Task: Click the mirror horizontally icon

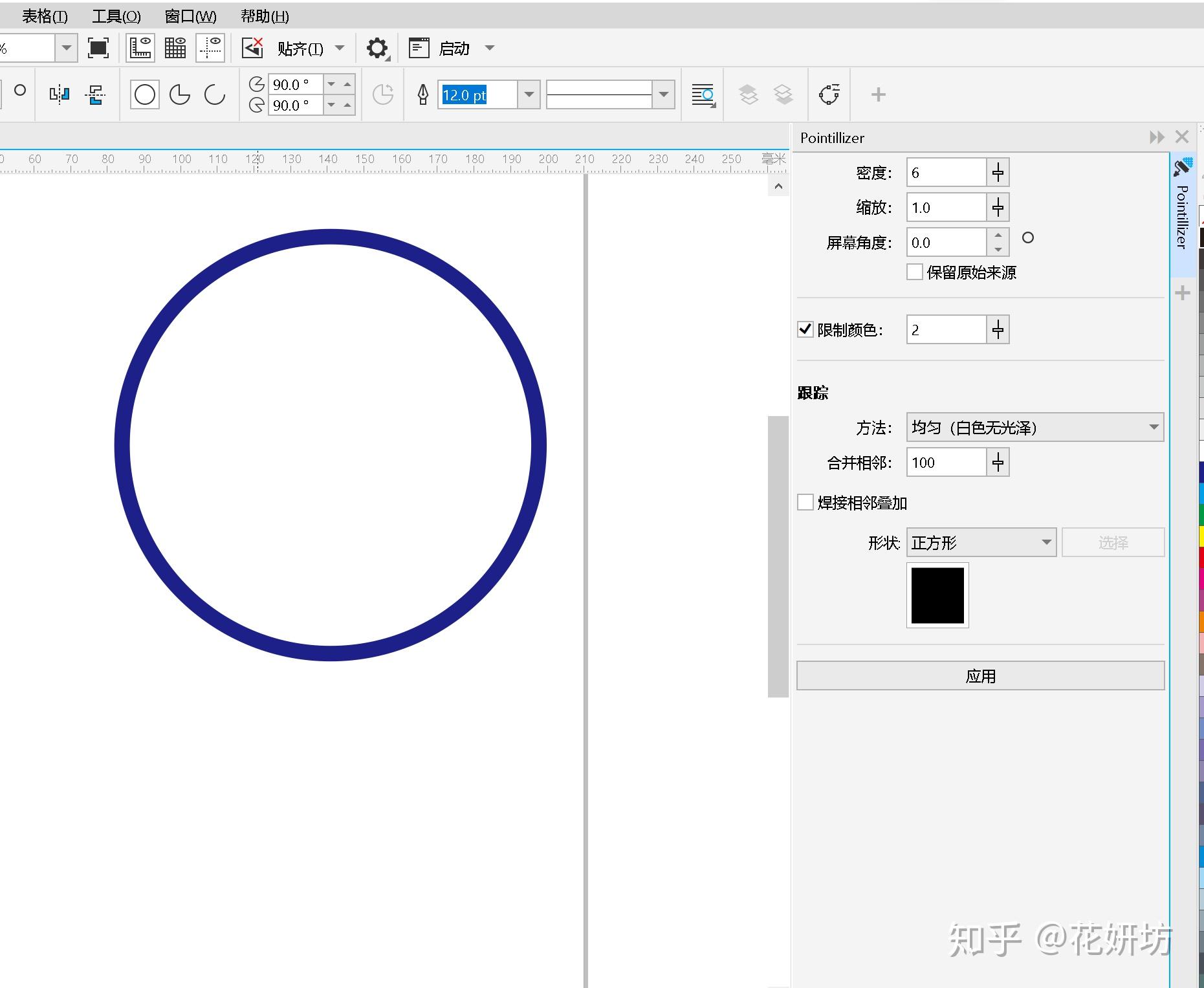Action: pyautogui.click(x=59, y=94)
